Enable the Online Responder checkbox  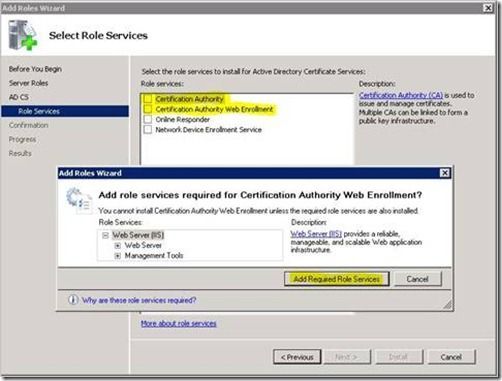(148, 119)
